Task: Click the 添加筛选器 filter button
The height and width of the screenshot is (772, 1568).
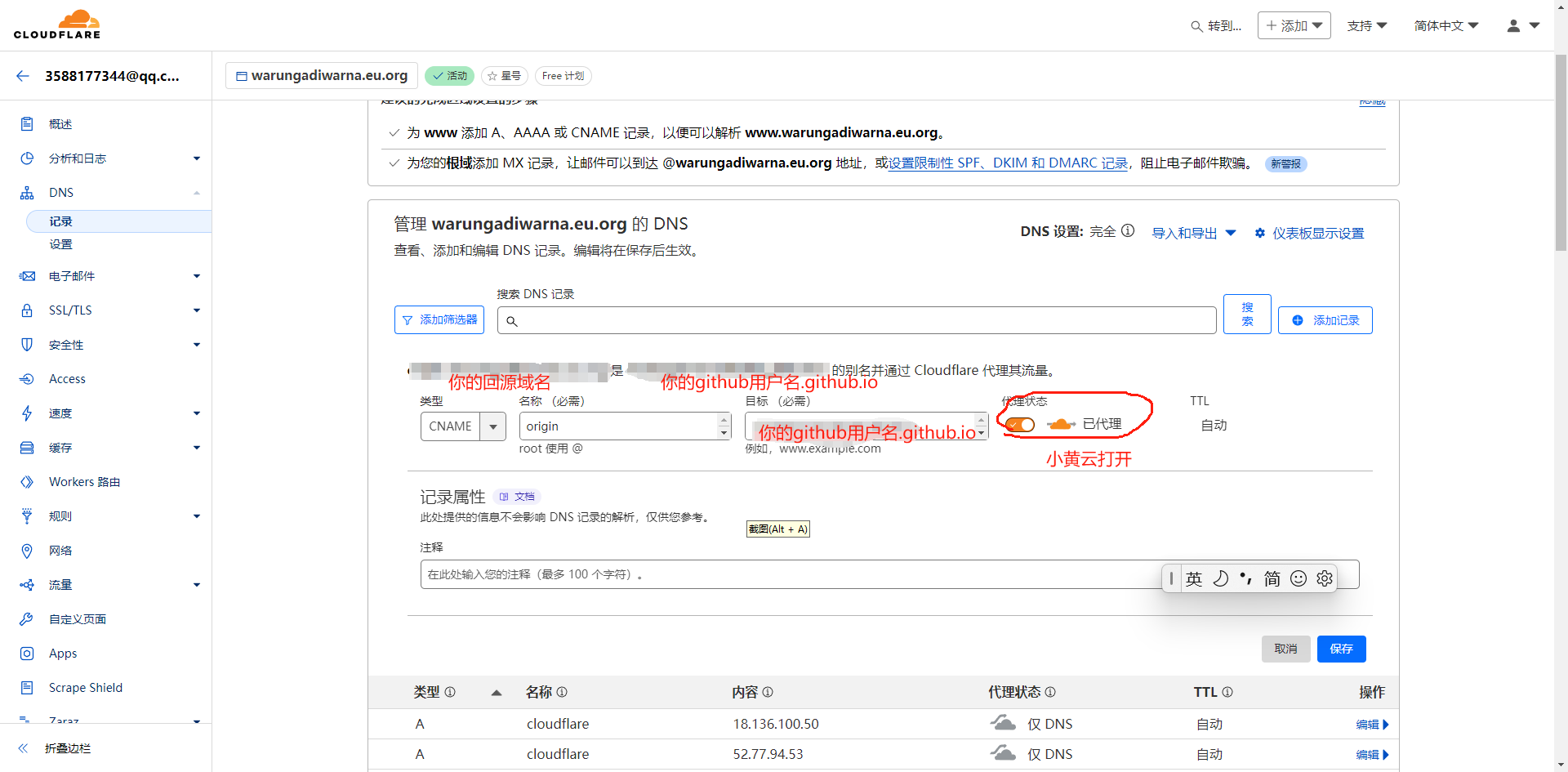Action: point(439,319)
